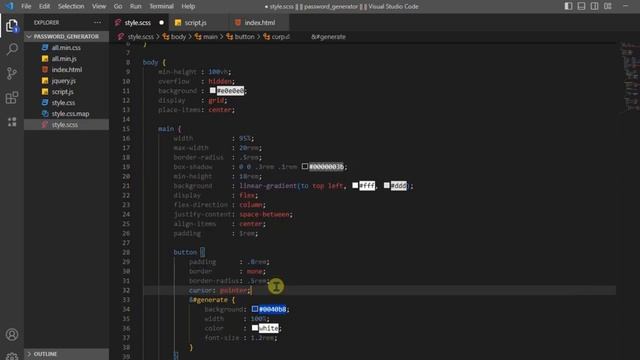Open the Go menu

pyautogui.click(x=118, y=6)
